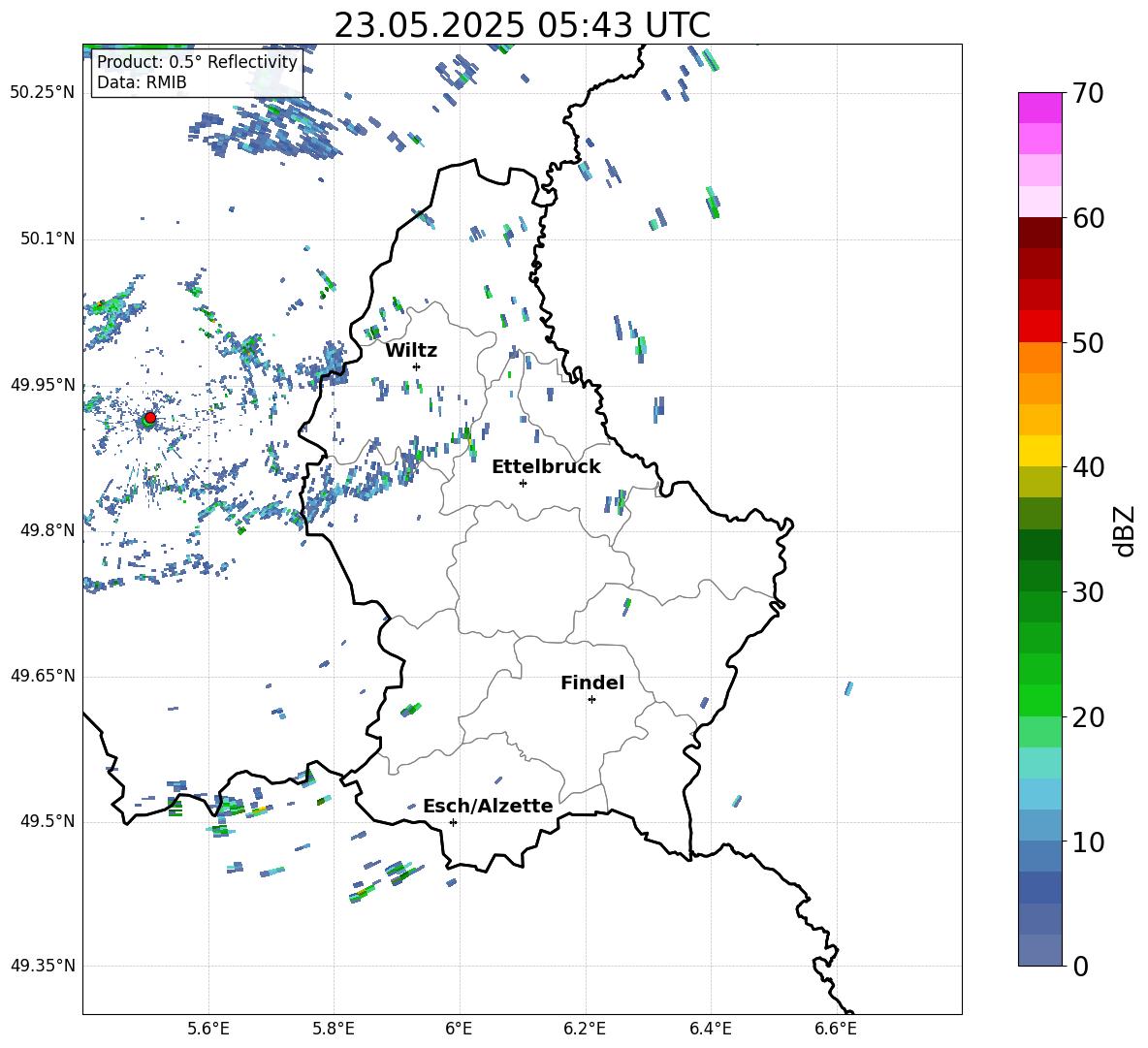Click the 6°E longitude label
The height and width of the screenshot is (1048, 1148).
pyautogui.click(x=459, y=1029)
